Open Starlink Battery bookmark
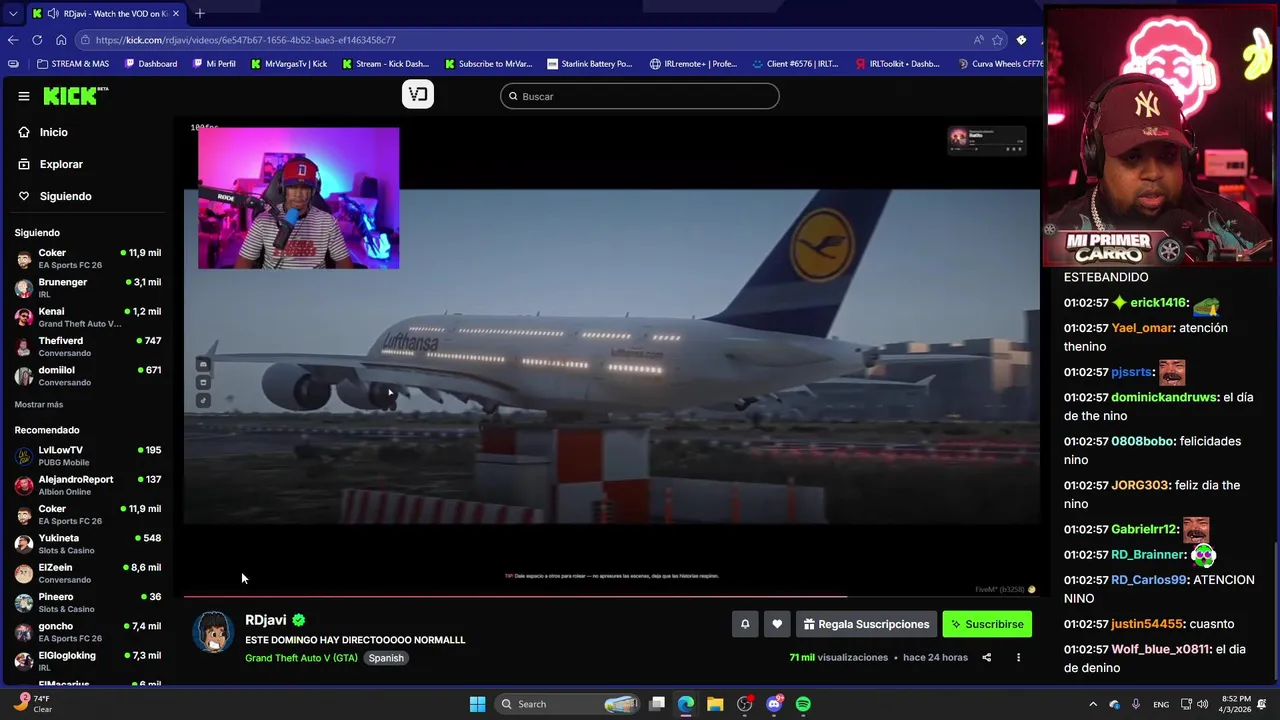The width and height of the screenshot is (1280, 720). [x=590, y=64]
